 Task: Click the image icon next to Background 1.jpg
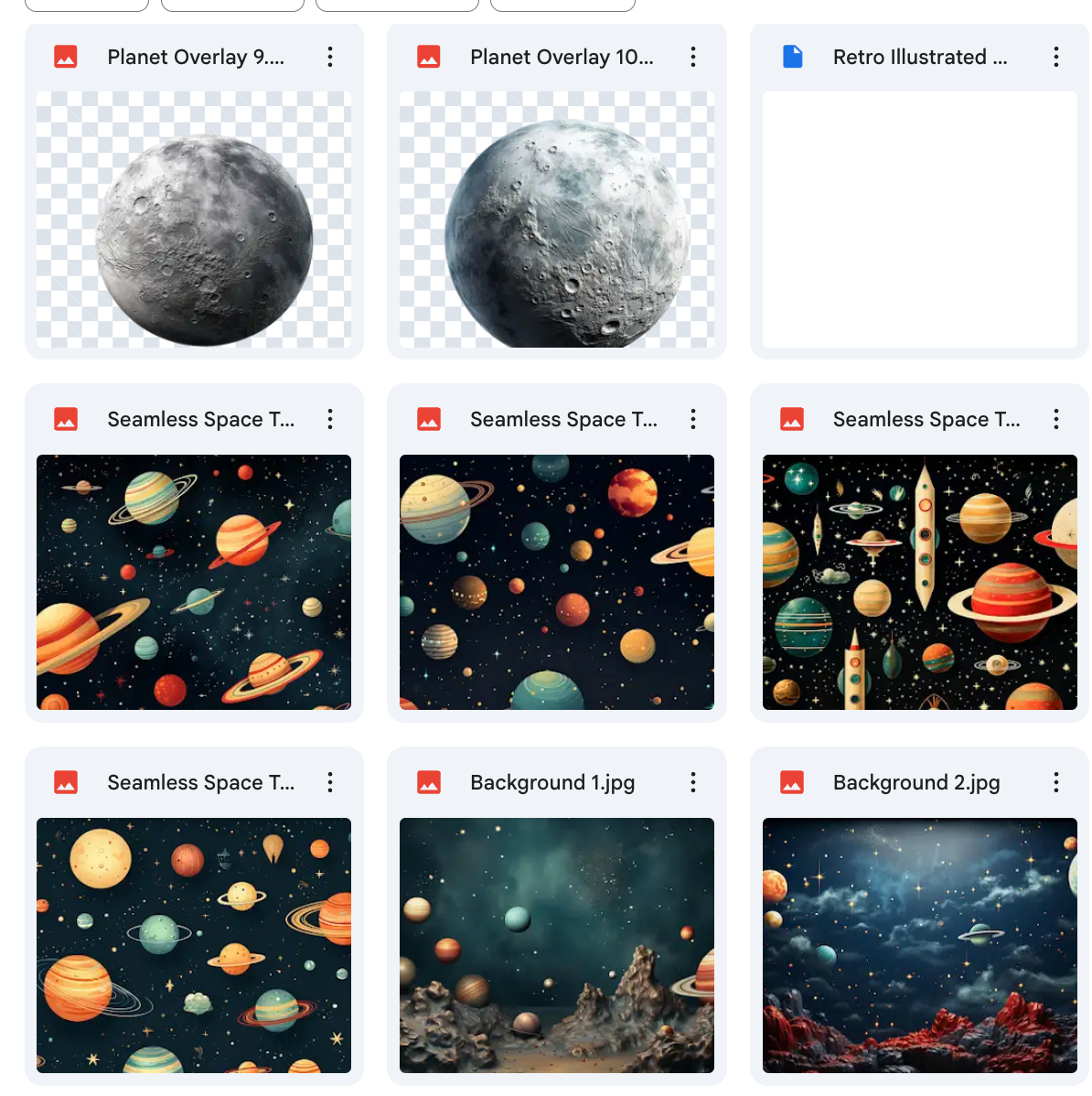[x=428, y=782]
